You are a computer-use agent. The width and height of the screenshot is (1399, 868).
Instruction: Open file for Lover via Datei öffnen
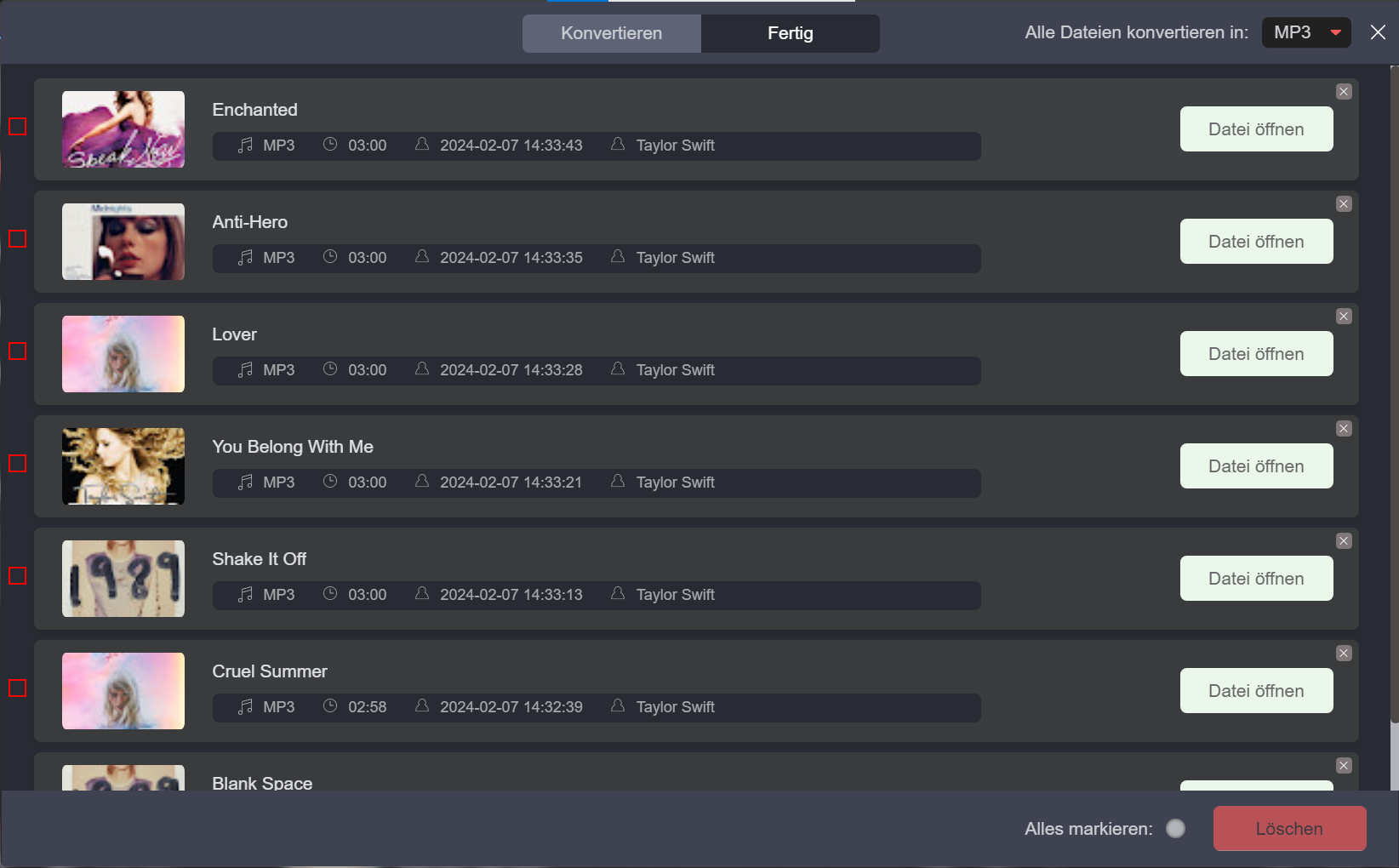point(1256,353)
